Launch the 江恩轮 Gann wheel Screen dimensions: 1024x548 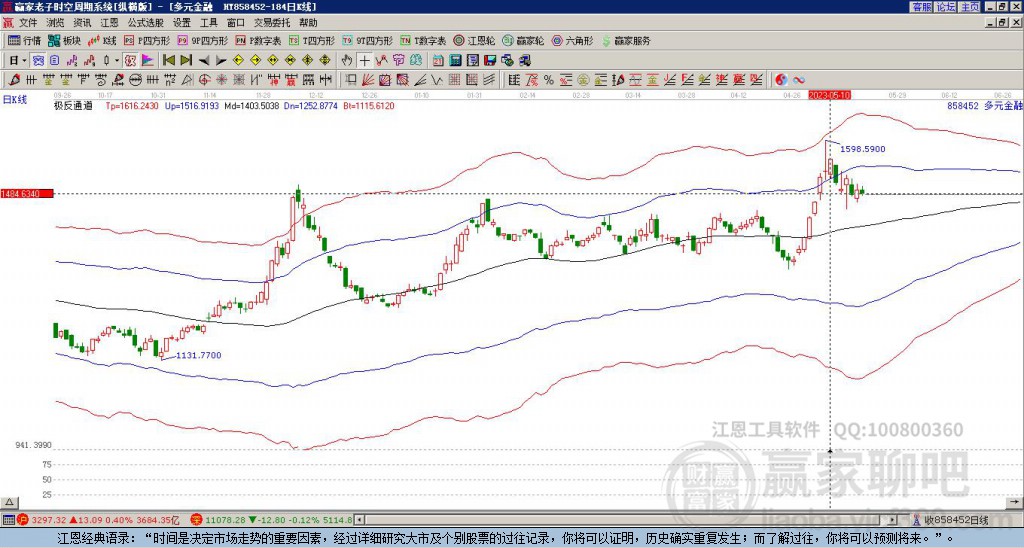click(474, 40)
